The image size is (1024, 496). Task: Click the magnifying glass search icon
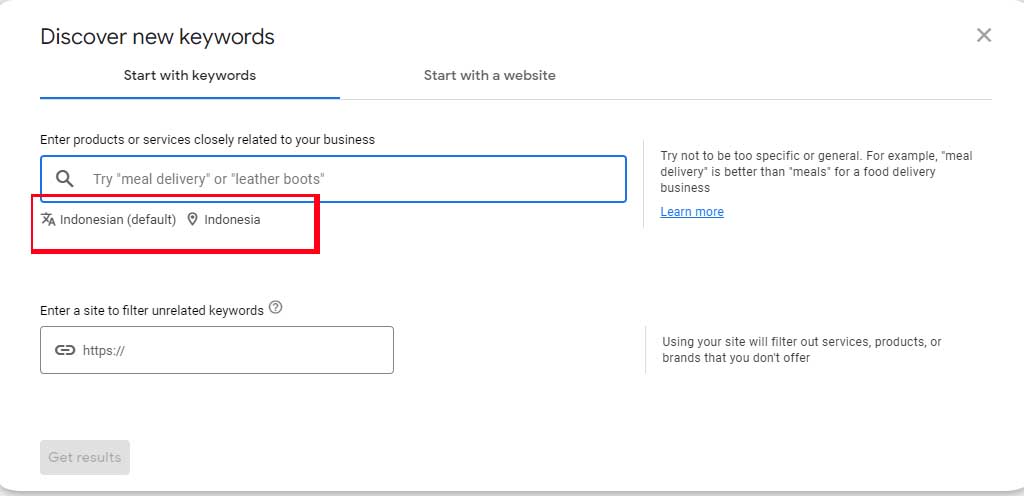(x=64, y=179)
